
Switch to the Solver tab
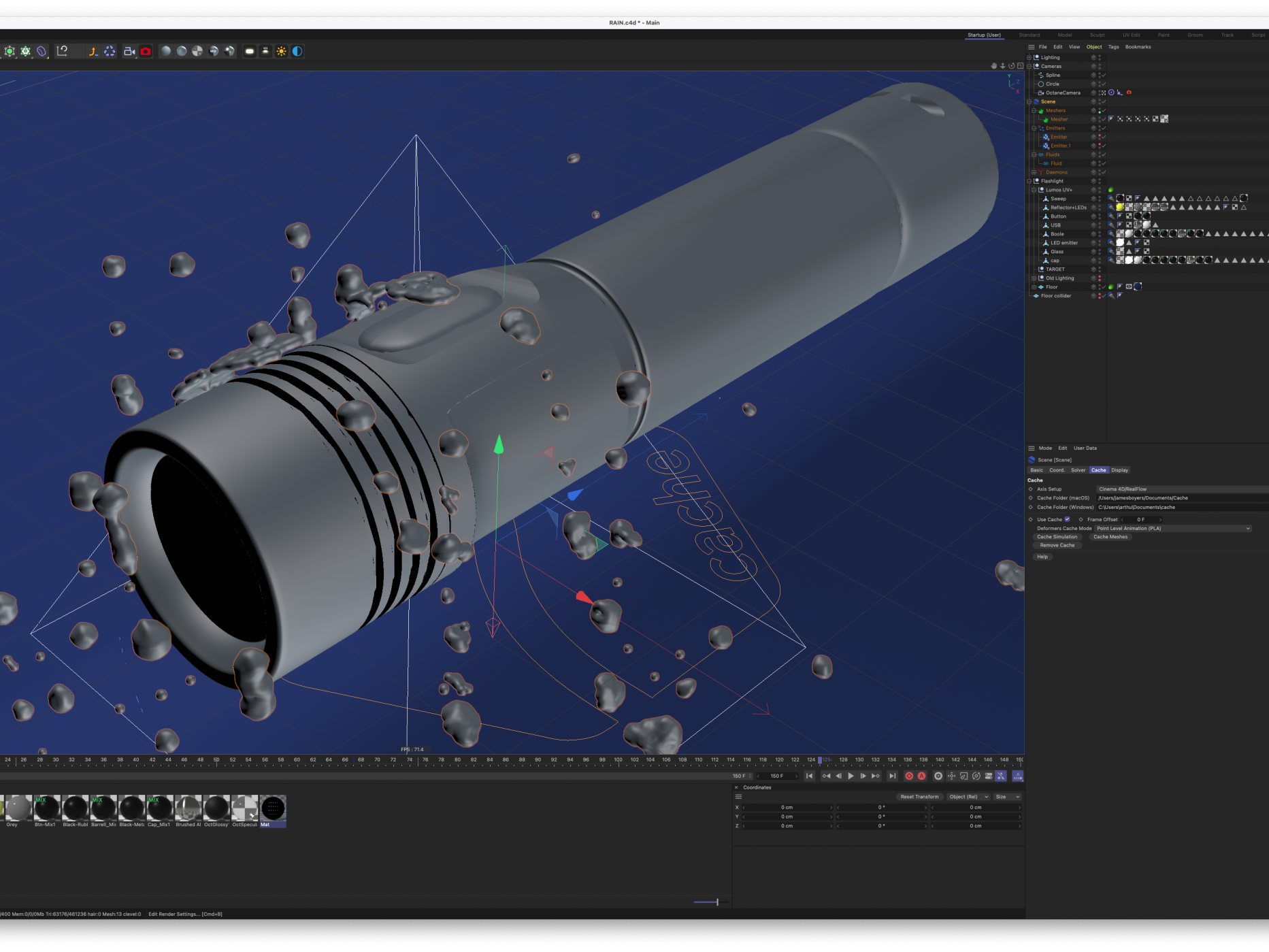click(1078, 470)
